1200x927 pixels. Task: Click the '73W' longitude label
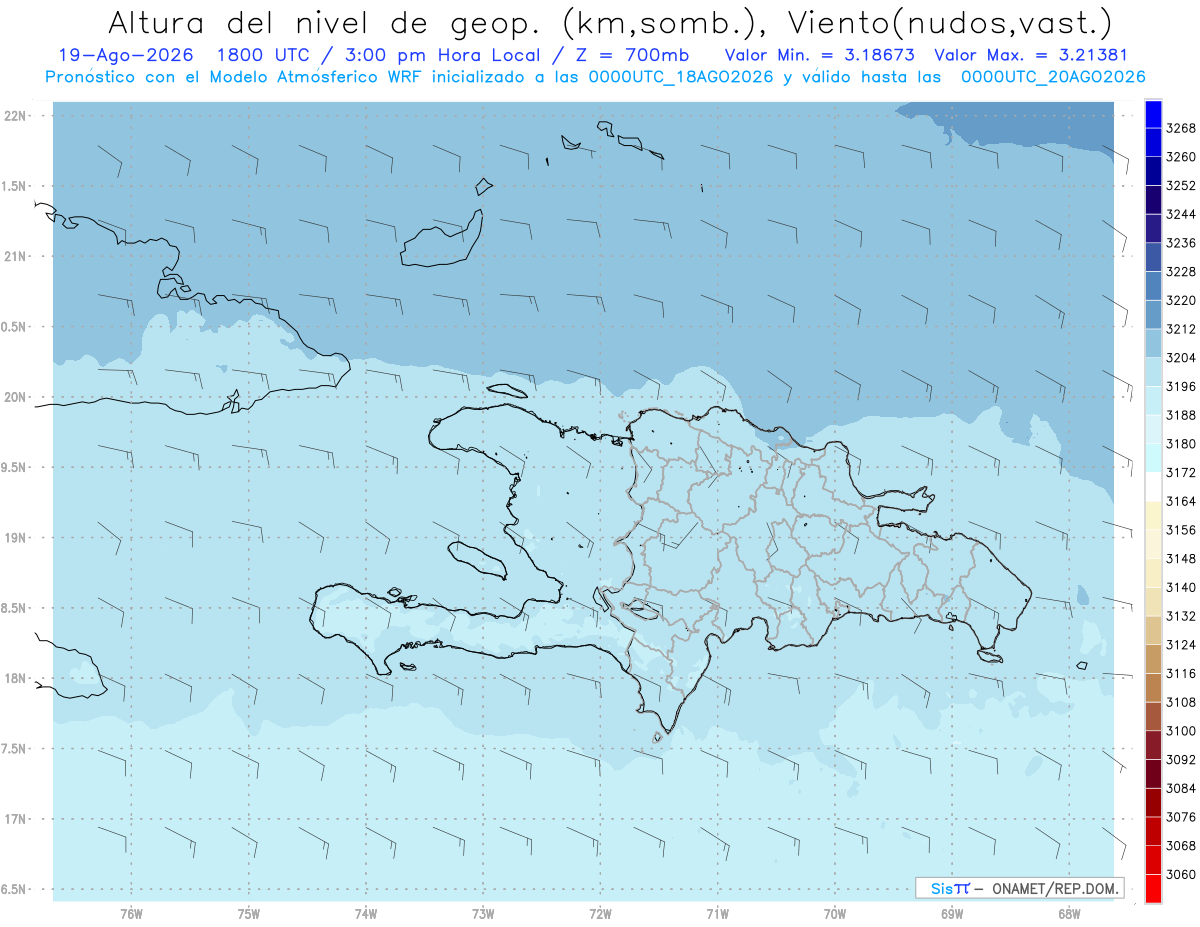[x=483, y=914]
